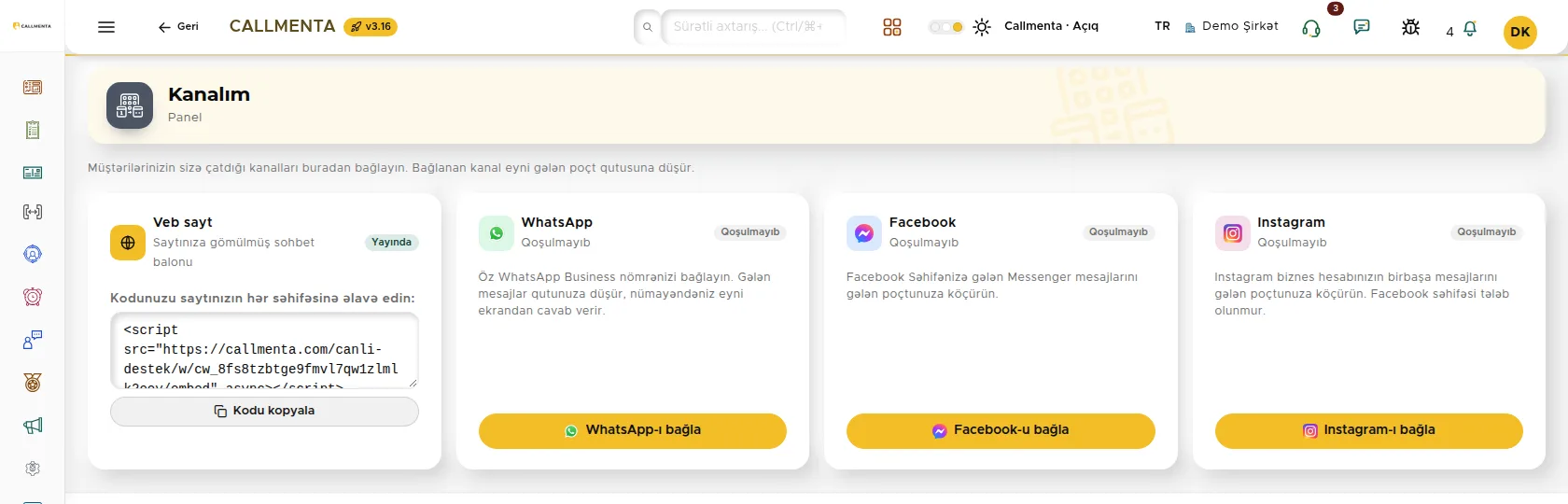Click the Instagram-ı bağla button
The width and height of the screenshot is (1568, 504).
pyautogui.click(x=1369, y=431)
